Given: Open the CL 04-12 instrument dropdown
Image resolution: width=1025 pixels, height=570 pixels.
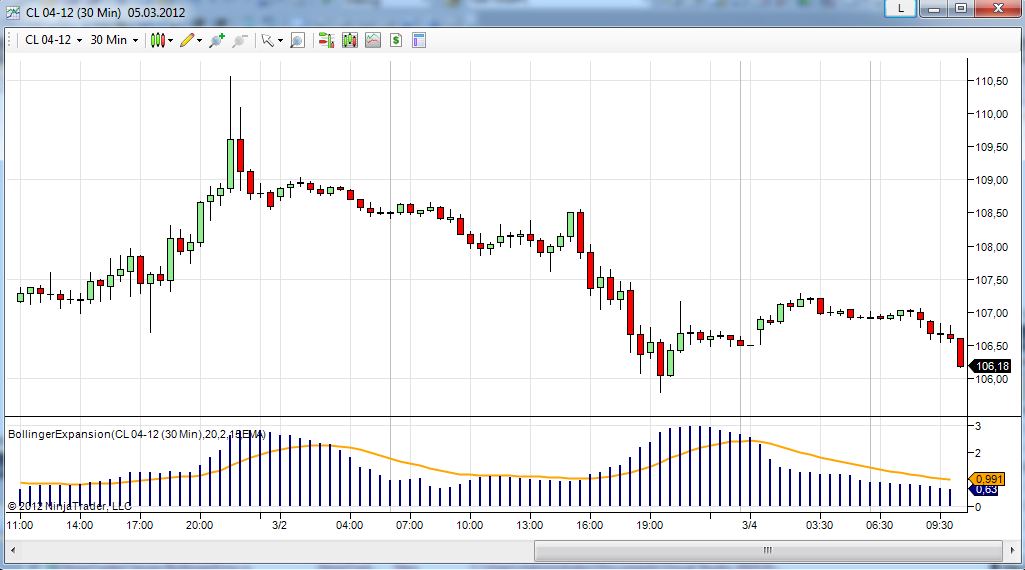Looking at the screenshot, I should pos(54,40).
